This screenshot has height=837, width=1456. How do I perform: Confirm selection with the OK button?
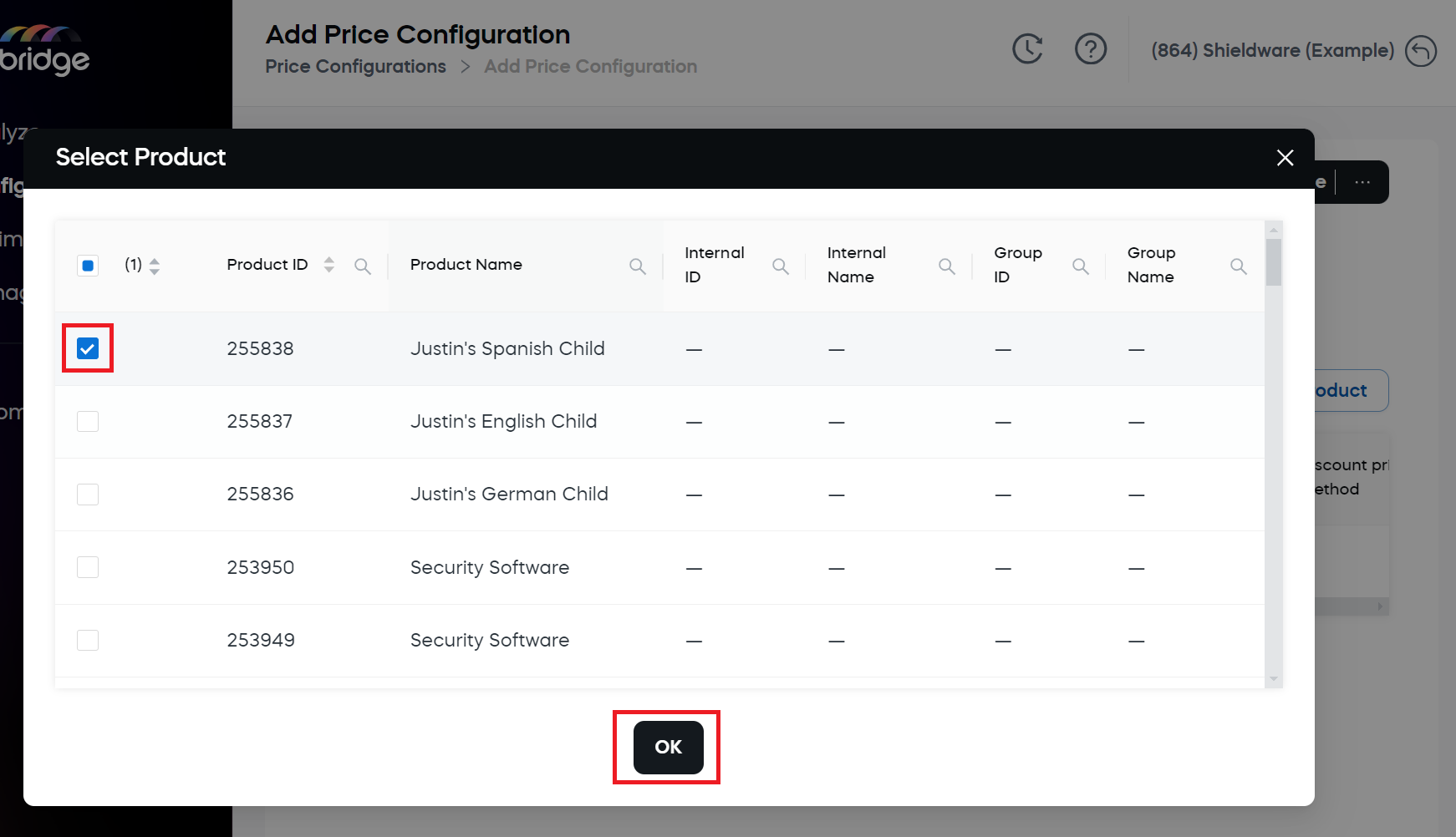click(668, 747)
